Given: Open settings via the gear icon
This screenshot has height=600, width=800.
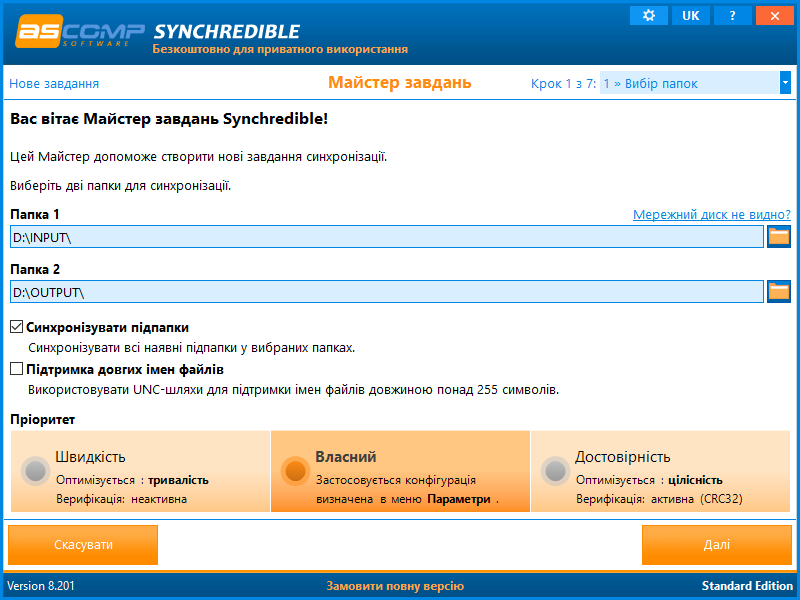Looking at the screenshot, I should pyautogui.click(x=648, y=15).
